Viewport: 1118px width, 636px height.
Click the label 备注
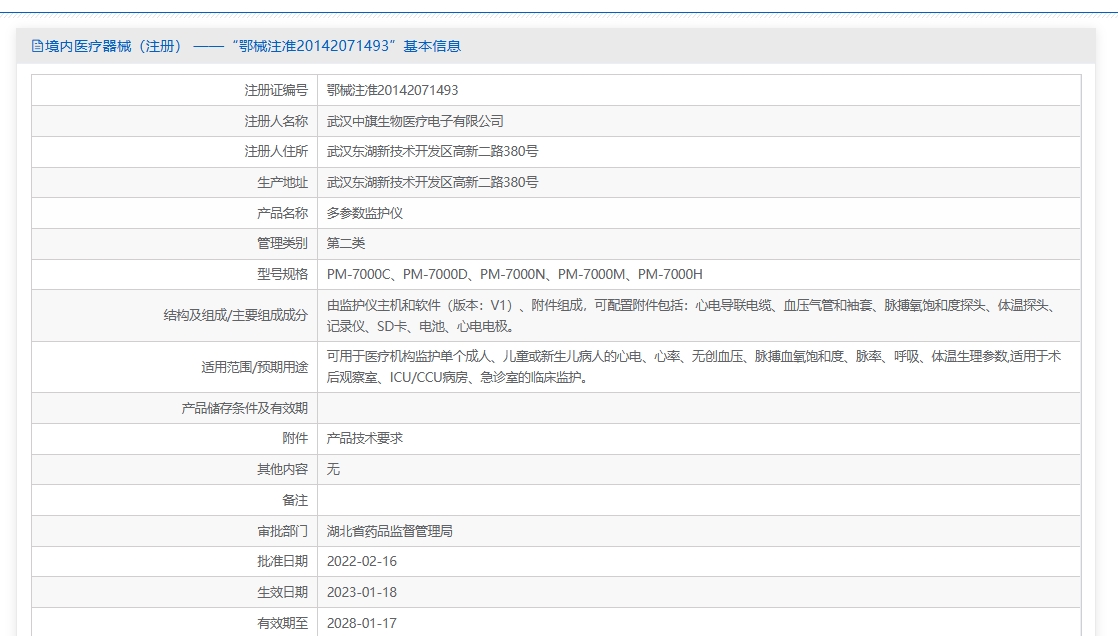tap(295, 501)
